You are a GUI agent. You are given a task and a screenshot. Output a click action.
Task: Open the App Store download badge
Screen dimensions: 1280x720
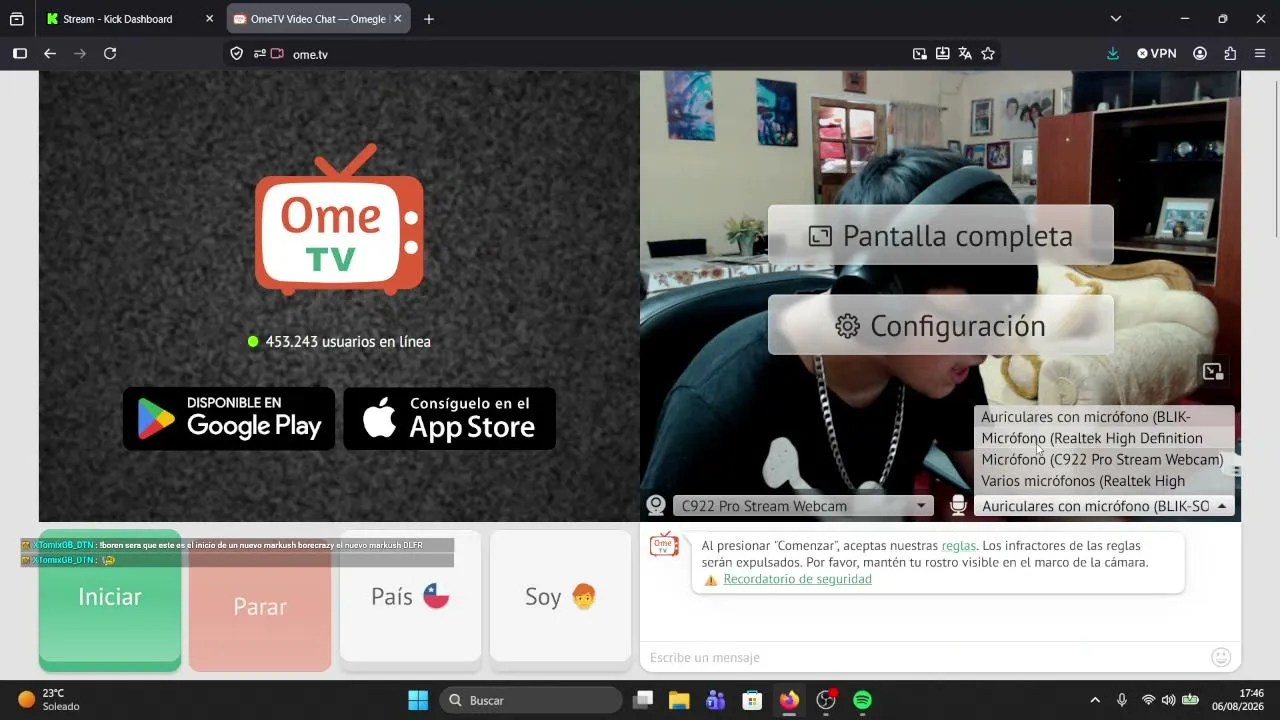(x=450, y=418)
